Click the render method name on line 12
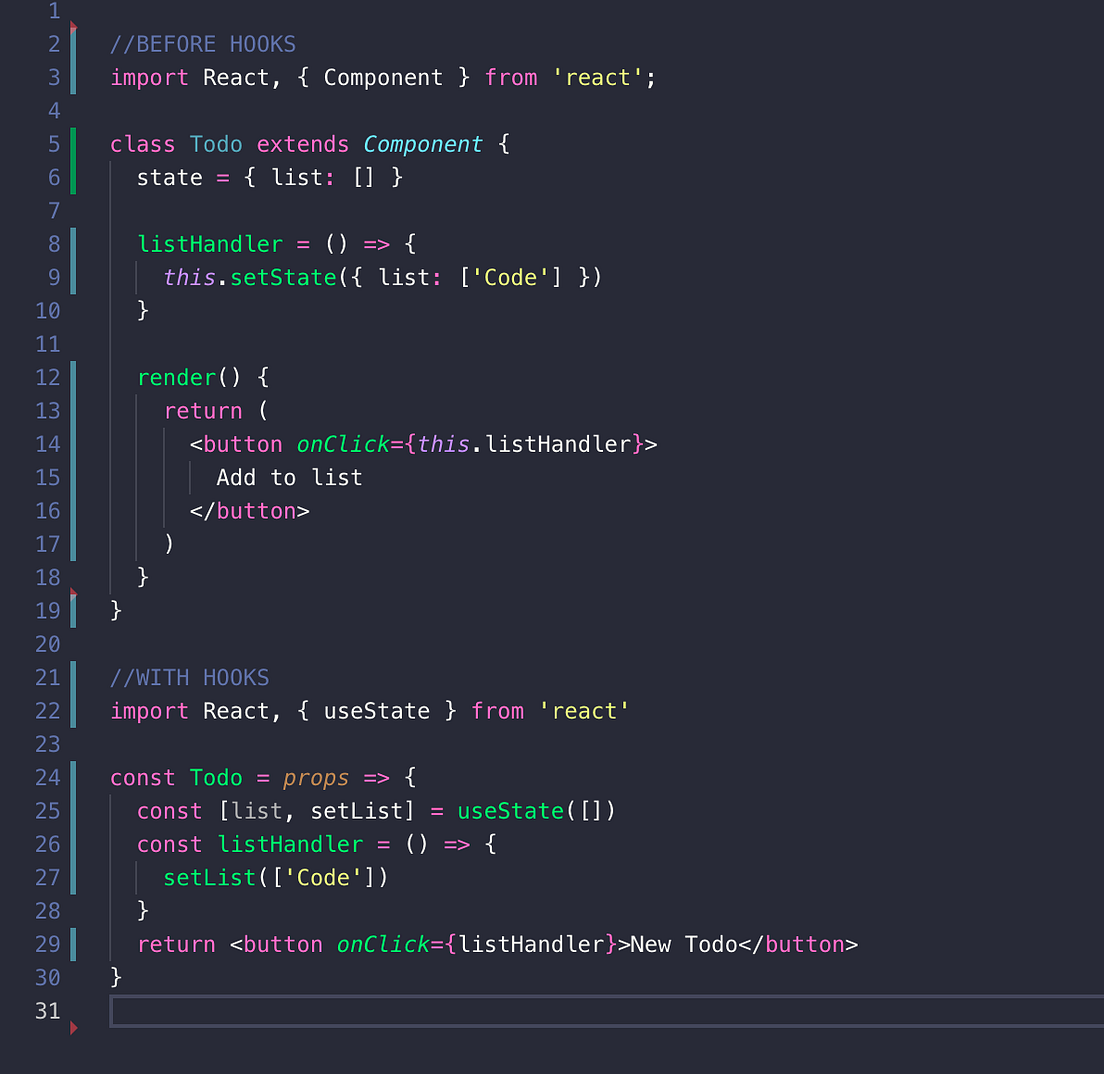1104x1074 pixels. coord(177,377)
